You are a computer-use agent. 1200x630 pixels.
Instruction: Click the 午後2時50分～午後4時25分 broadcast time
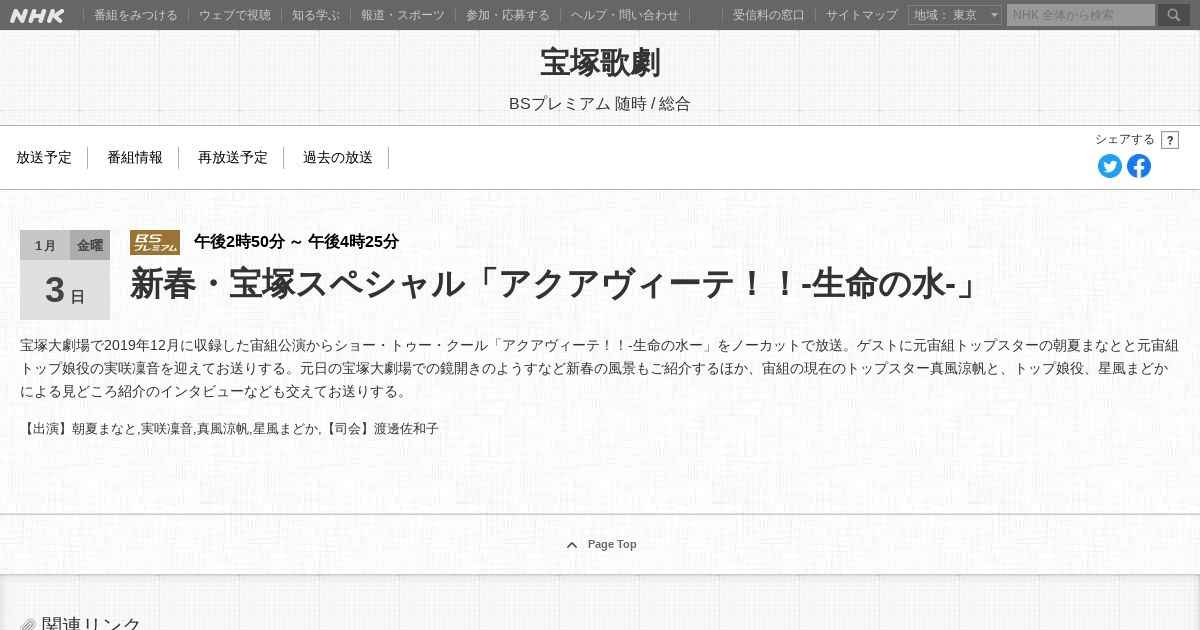296,242
